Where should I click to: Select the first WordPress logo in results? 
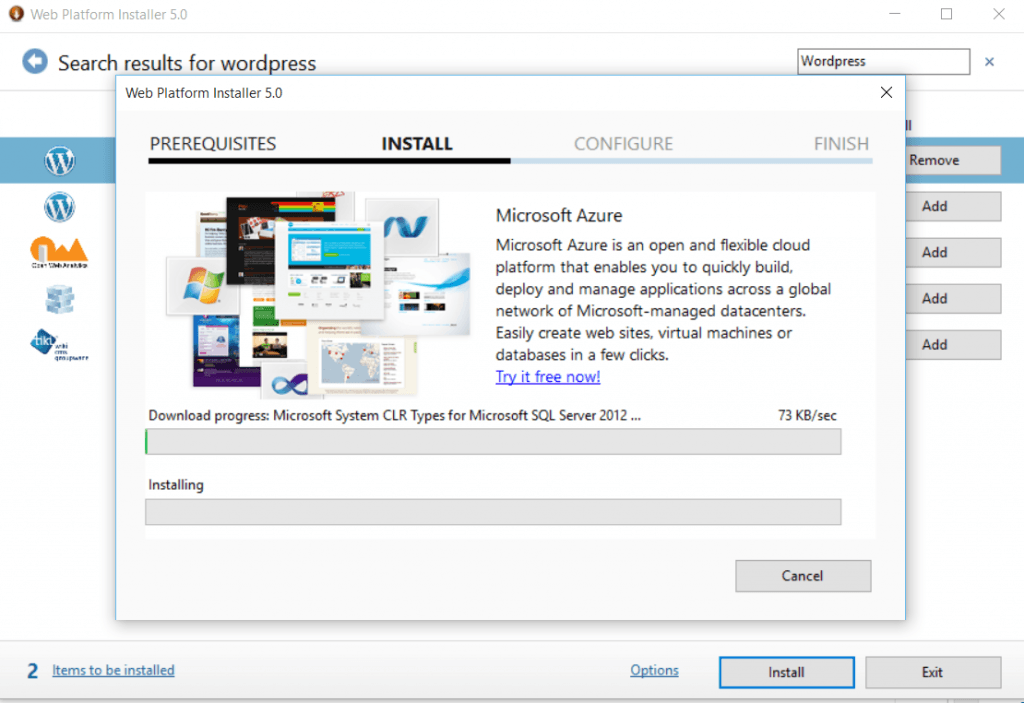[59, 161]
